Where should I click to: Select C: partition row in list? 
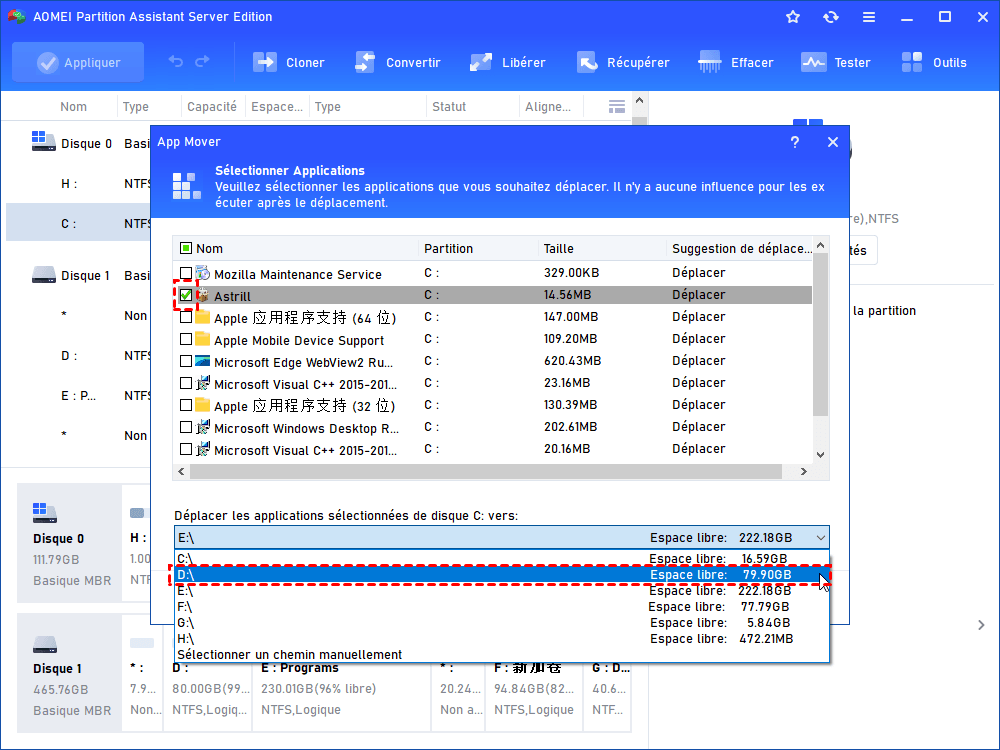[78, 223]
